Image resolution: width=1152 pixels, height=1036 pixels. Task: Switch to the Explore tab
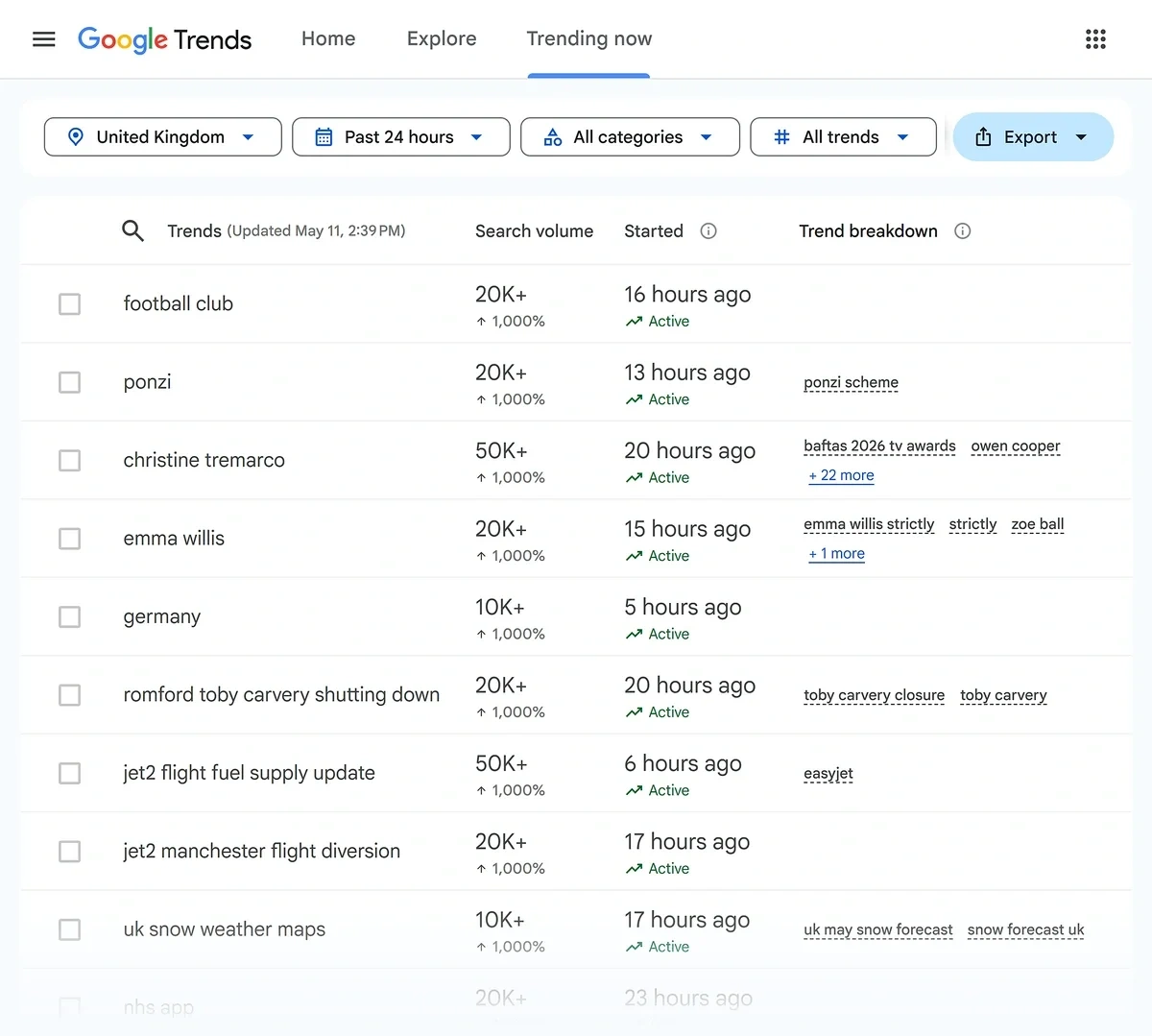442,39
